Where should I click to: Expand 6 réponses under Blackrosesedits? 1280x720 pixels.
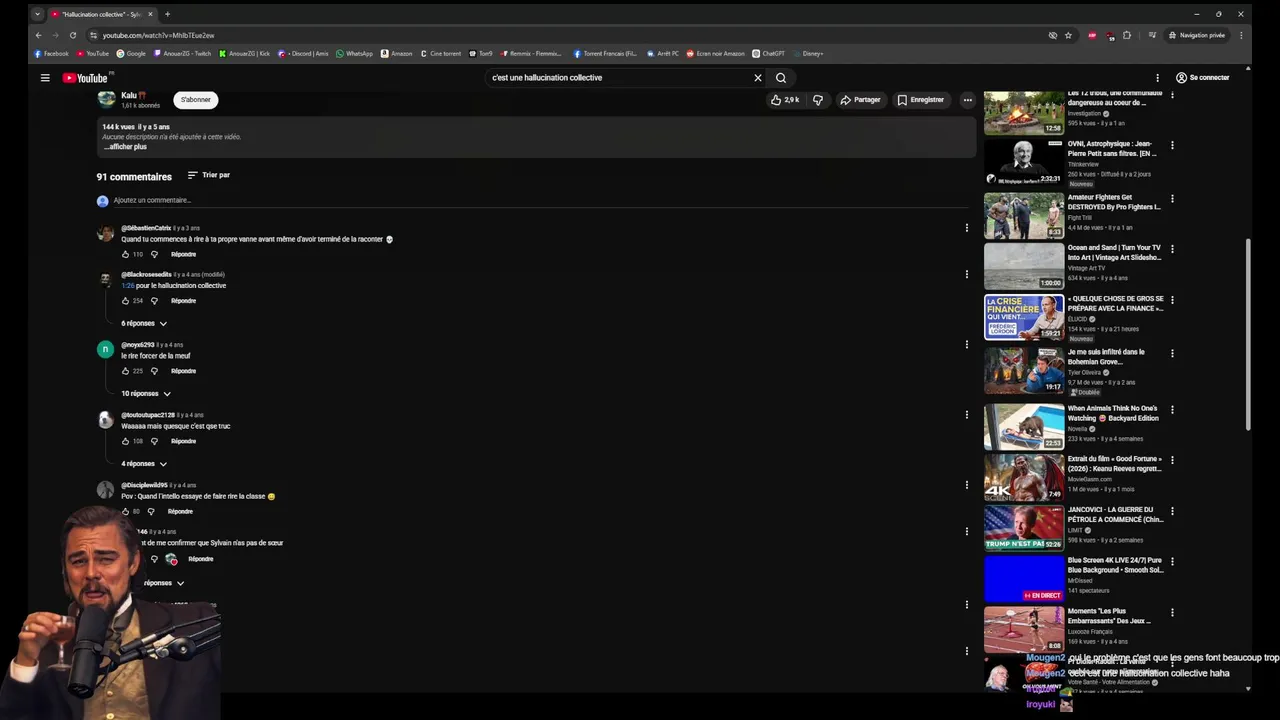coord(144,323)
